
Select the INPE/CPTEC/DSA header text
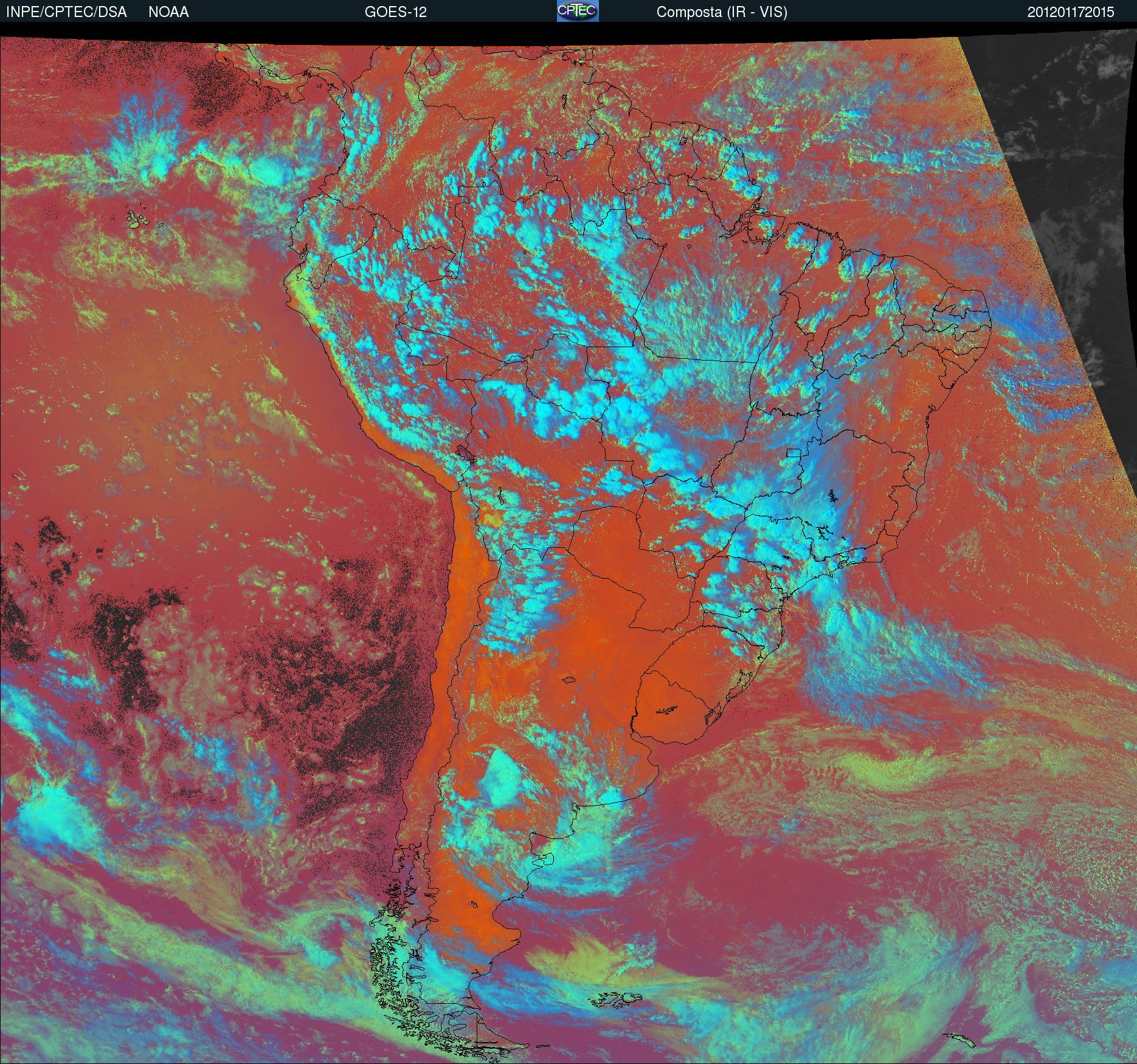66,12
